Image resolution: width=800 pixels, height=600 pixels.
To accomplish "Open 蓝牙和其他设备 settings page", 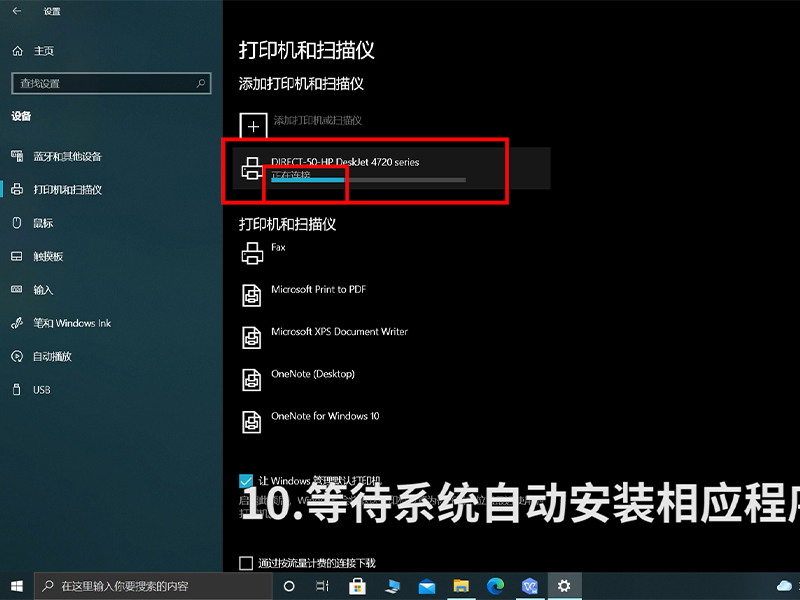I will click(x=67, y=157).
